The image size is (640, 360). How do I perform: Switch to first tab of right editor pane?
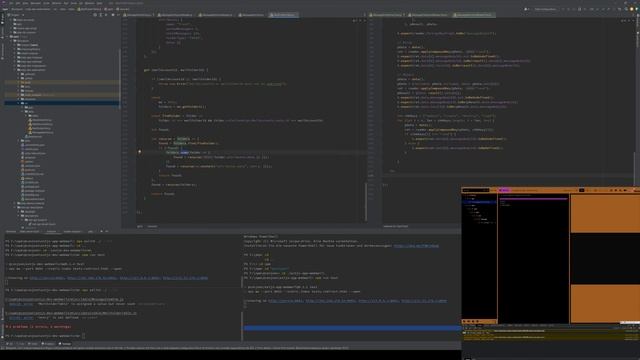(387, 15)
